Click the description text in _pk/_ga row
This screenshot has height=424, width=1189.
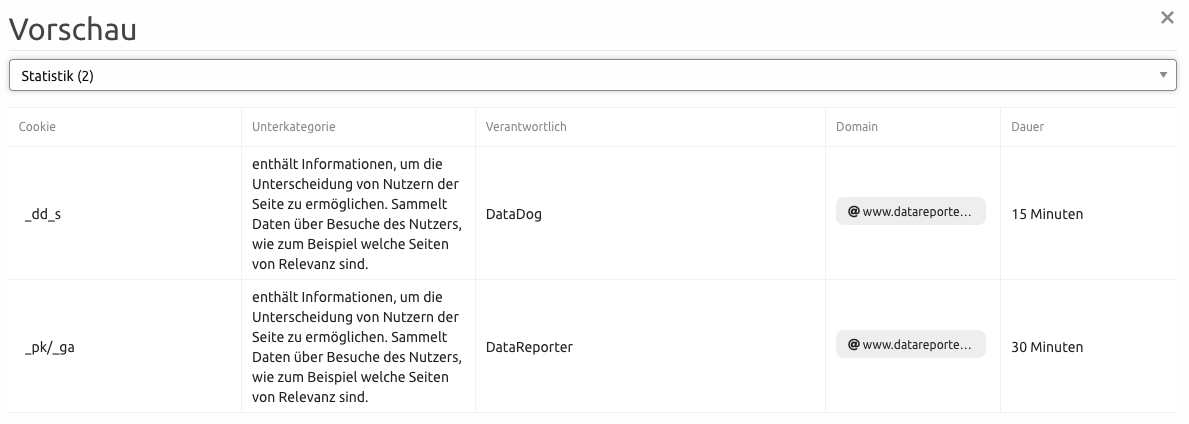tap(356, 347)
